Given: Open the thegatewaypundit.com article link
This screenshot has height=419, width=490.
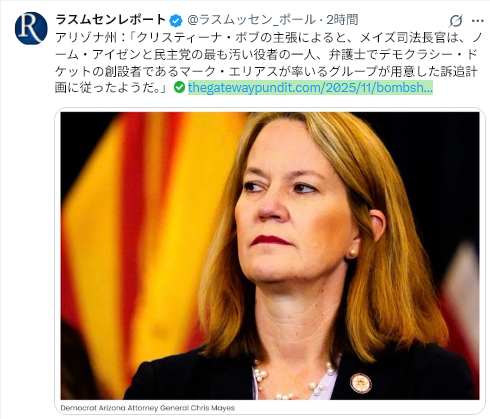Looking at the screenshot, I should click(x=310, y=88).
